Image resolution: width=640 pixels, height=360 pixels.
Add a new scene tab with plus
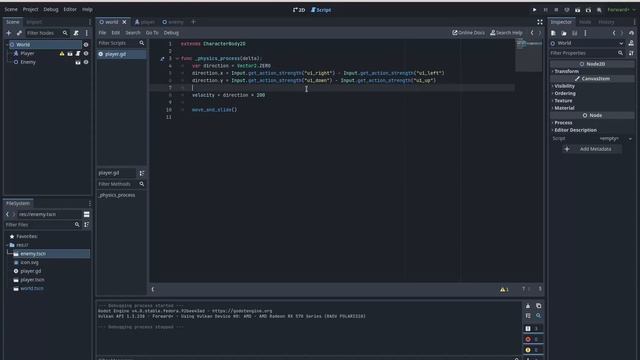click(x=193, y=22)
